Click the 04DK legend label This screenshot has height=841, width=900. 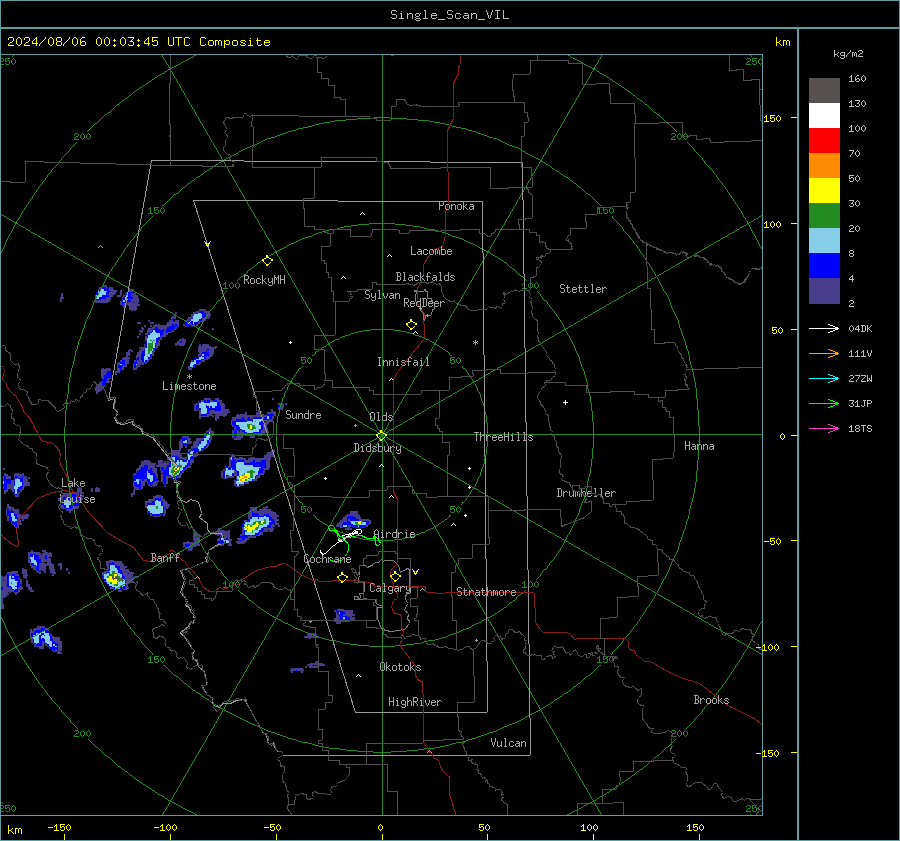(860, 328)
